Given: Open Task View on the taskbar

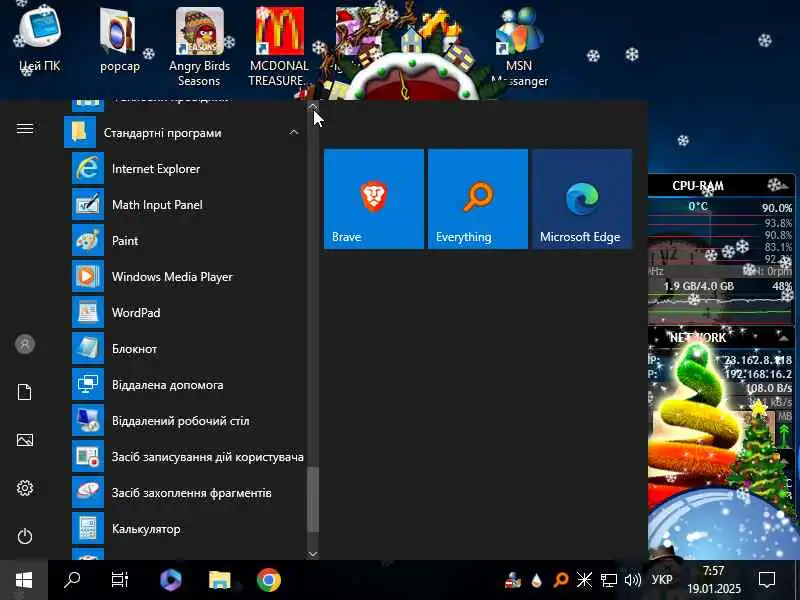Looking at the screenshot, I should [x=120, y=580].
